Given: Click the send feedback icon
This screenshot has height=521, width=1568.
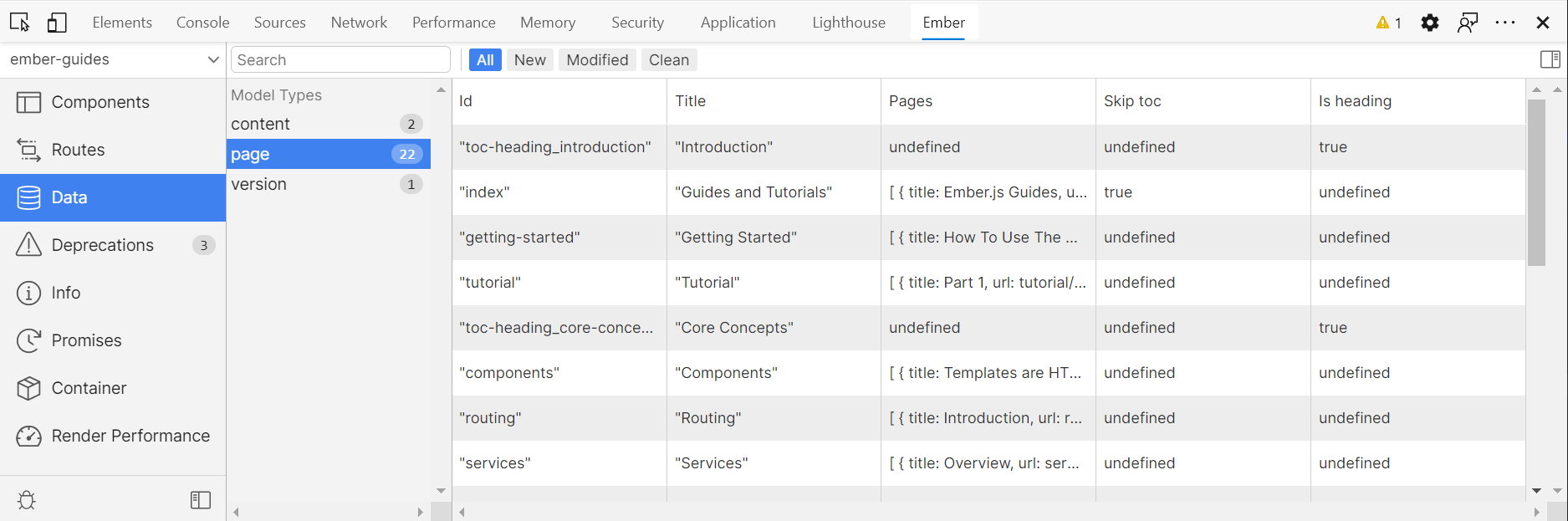Looking at the screenshot, I should pos(1467,23).
